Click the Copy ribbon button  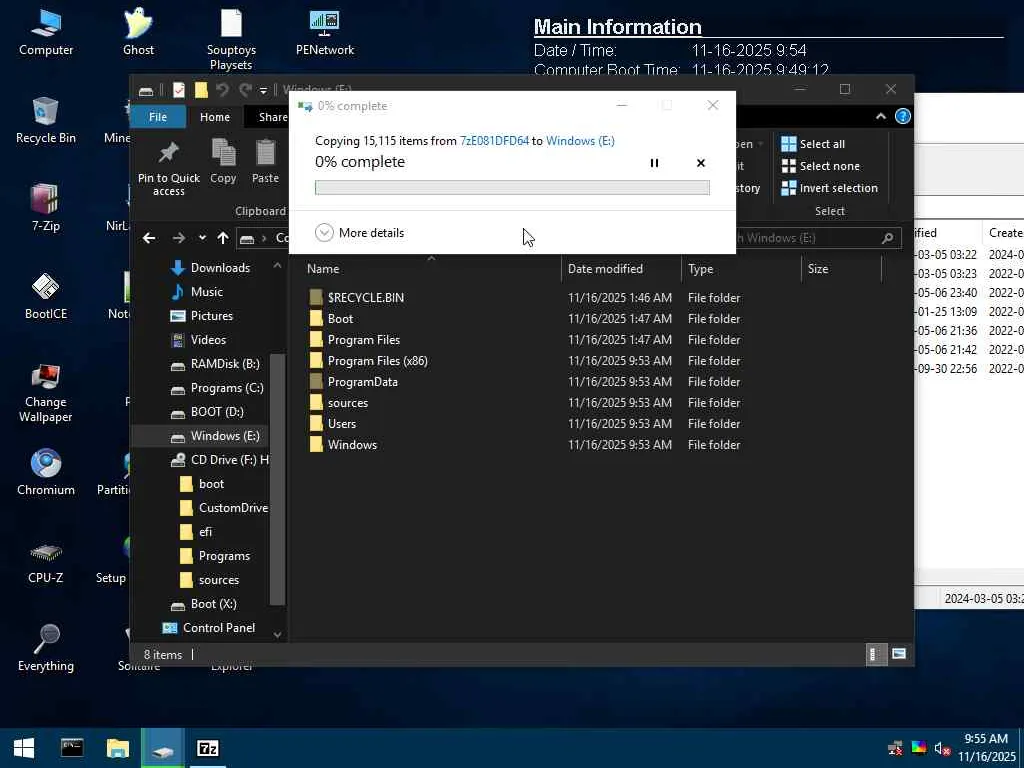(223, 162)
